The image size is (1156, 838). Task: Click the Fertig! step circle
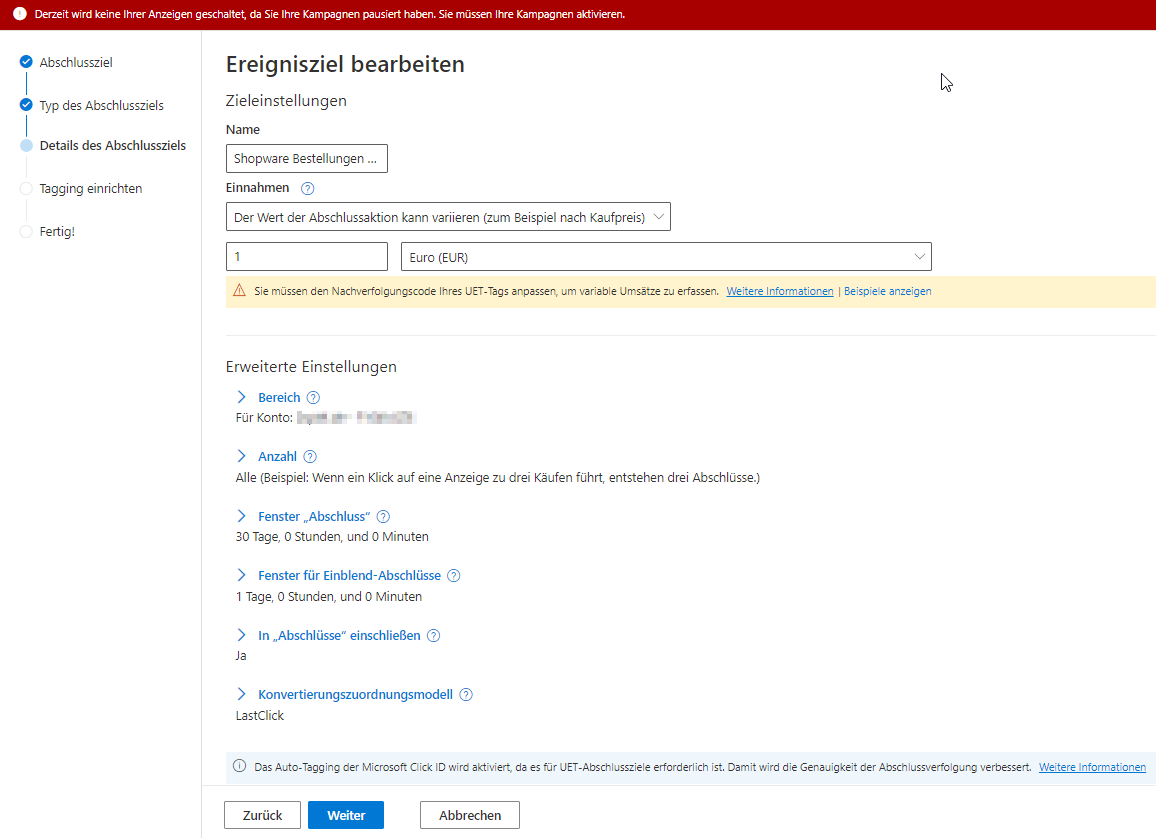click(x=26, y=231)
